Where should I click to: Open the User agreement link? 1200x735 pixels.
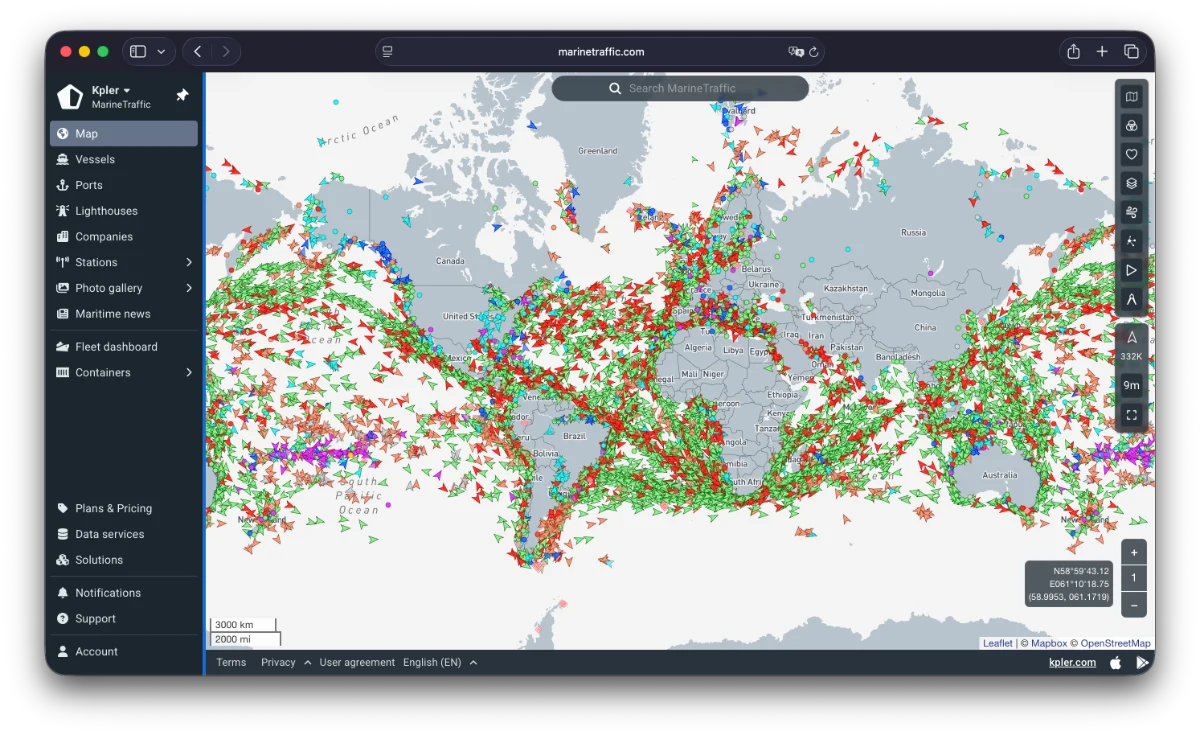point(357,662)
